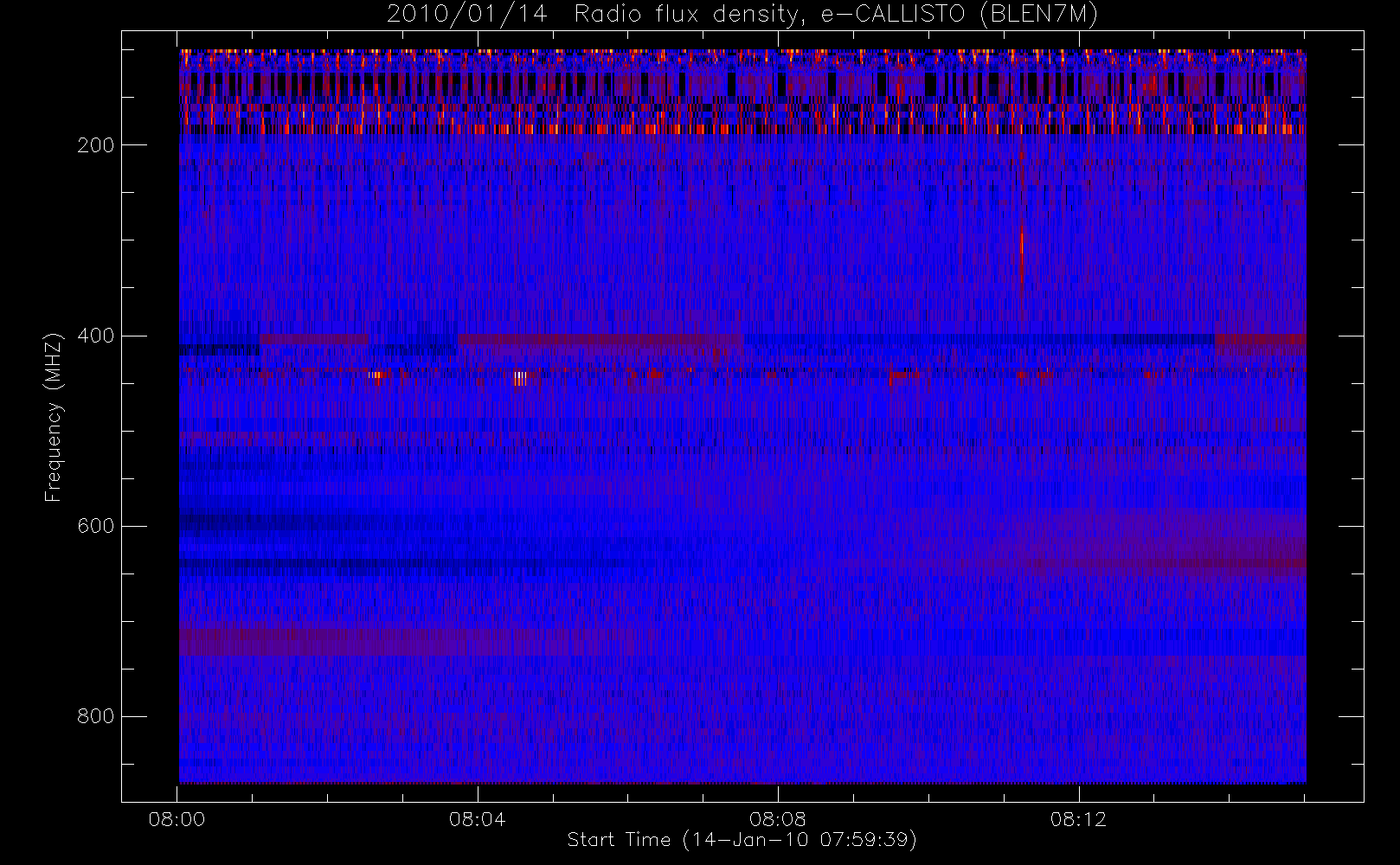Click the 600 frequency tick label
The width and height of the screenshot is (1400, 865).
click(x=96, y=526)
